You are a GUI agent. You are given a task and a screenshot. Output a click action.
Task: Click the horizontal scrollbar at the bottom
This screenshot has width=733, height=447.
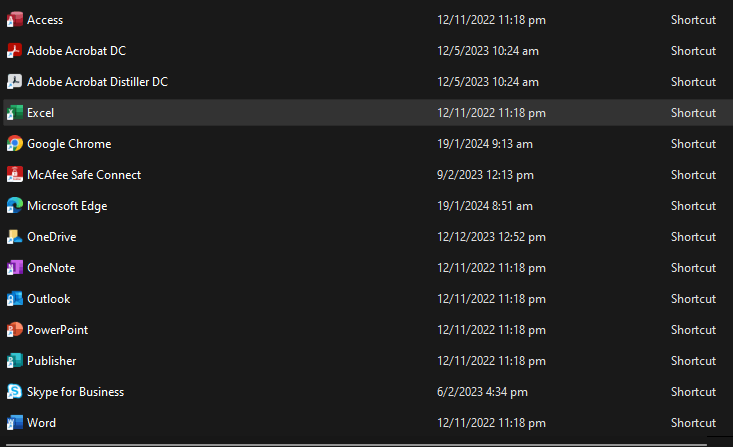tap(356, 445)
